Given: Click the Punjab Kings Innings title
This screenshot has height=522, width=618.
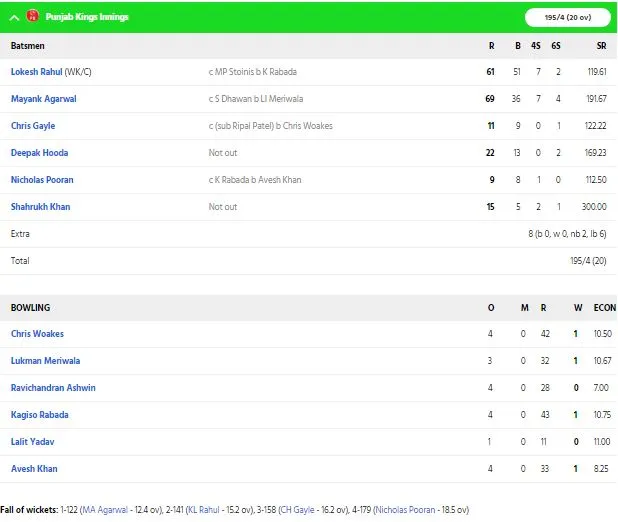Looking at the screenshot, I should pyautogui.click(x=87, y=17).
